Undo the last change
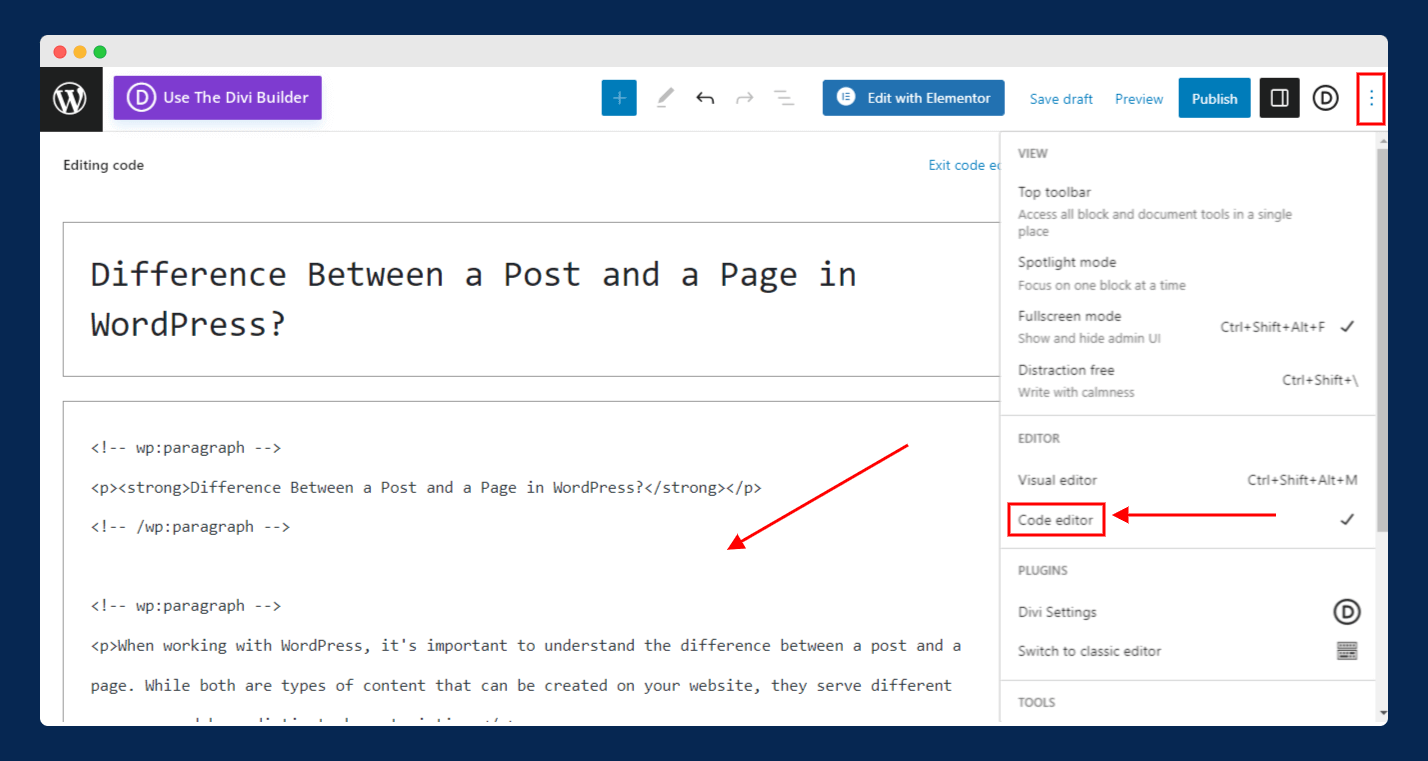1428x761 pixels. (x=705, y=98)
